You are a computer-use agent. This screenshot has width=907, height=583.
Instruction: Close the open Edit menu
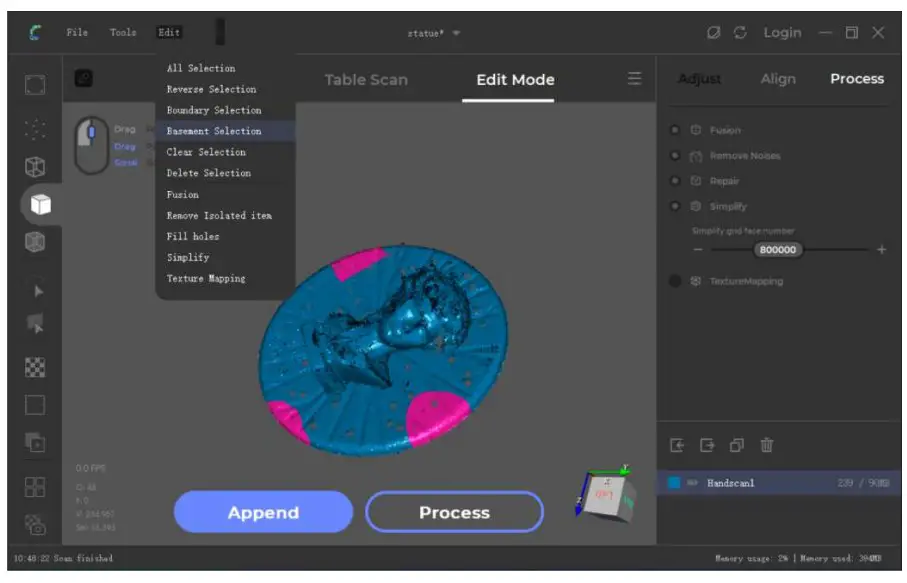169,32
